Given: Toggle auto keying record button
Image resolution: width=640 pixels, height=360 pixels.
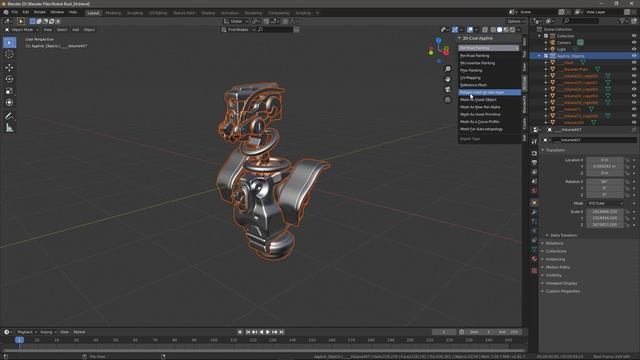Looking at the screenshot, I should 240,332.
